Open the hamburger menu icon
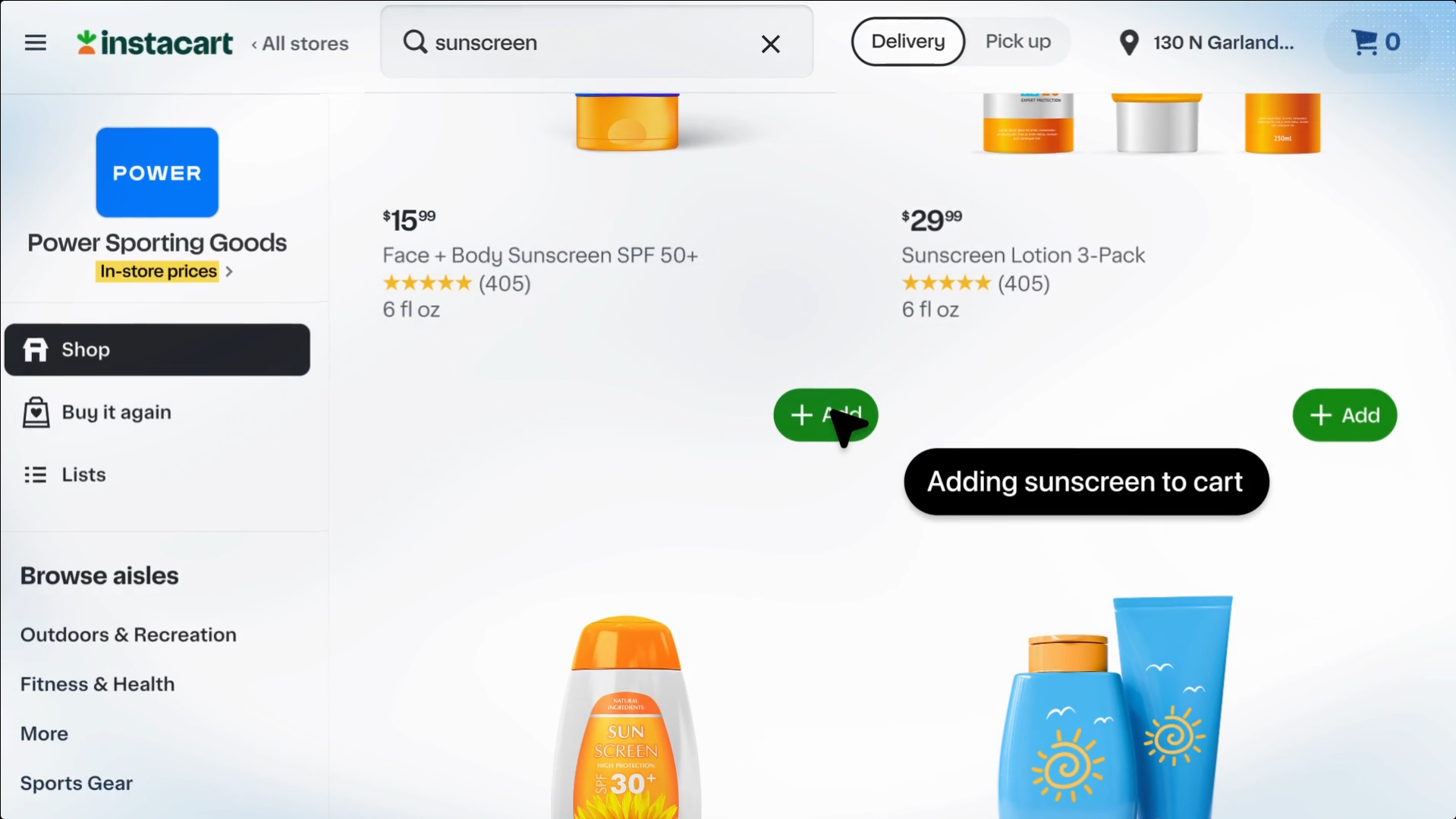Screen dimensions: 1456x819 [36, 43]
